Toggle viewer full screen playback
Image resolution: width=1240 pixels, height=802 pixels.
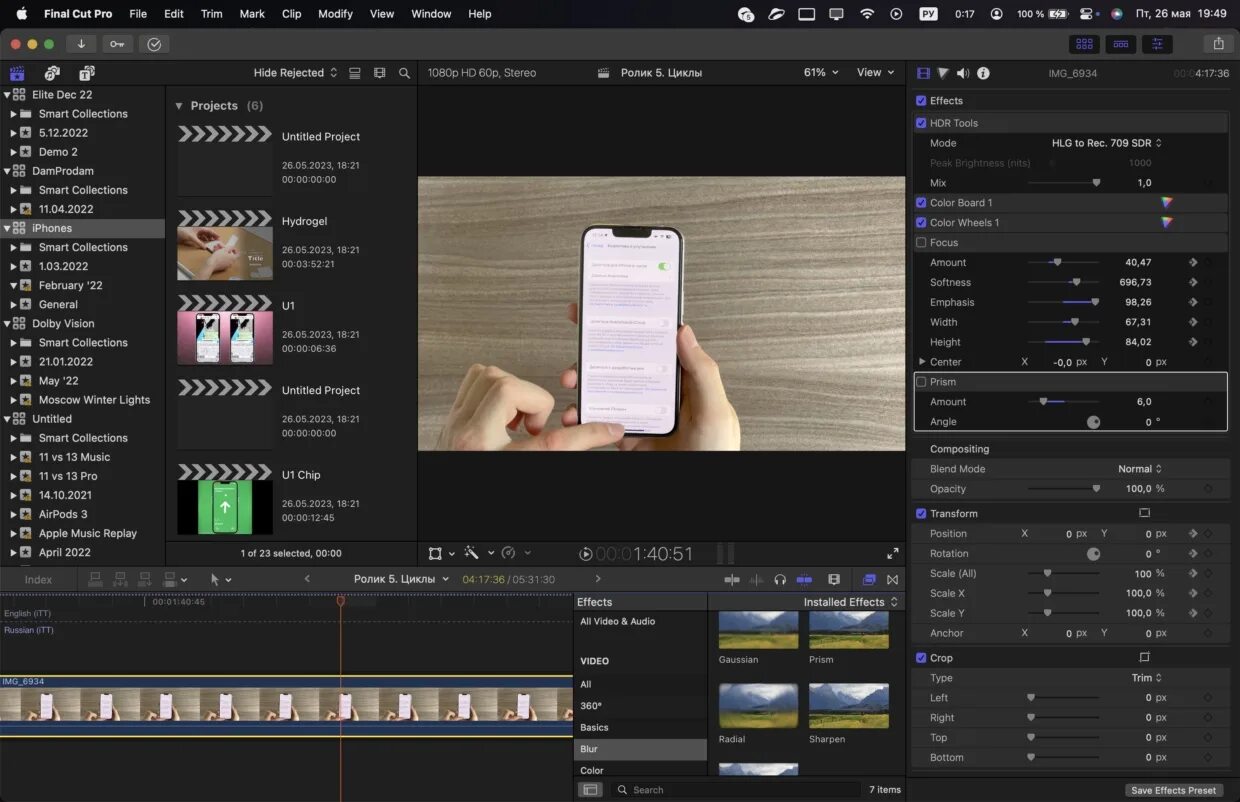point(892,553)
